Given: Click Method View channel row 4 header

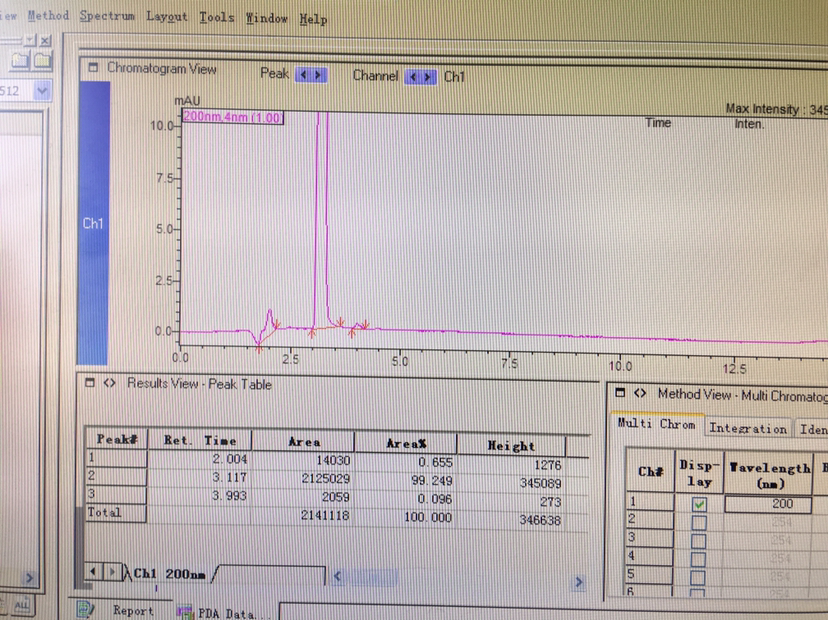Looking at the screenshot, I should click(649, 556).
